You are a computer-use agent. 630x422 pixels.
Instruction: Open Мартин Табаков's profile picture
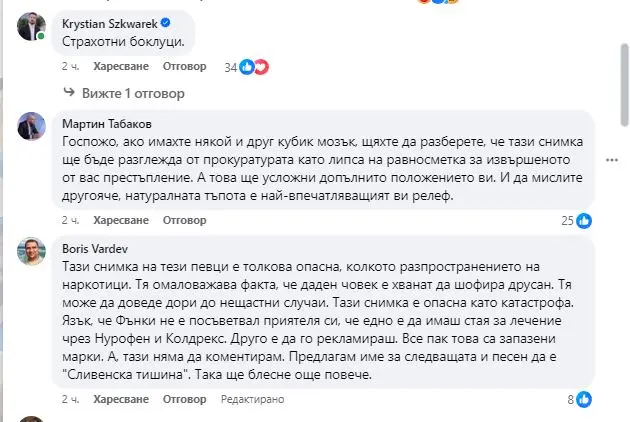pyautogui.click(x=31, y=125)
